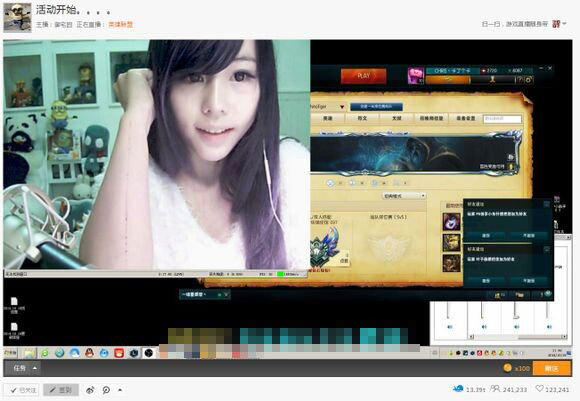
Task: Click the chat bubble share icon
Action: (x=106, y=390)
